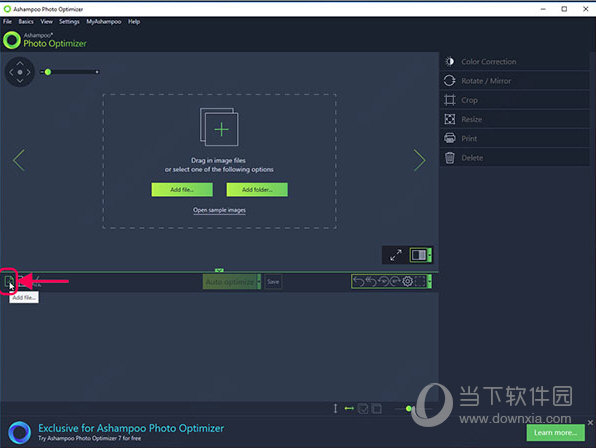The width and height of the screenshot is (596, 448).
Task: Open settings gear in toolbar
Action: 407,282
